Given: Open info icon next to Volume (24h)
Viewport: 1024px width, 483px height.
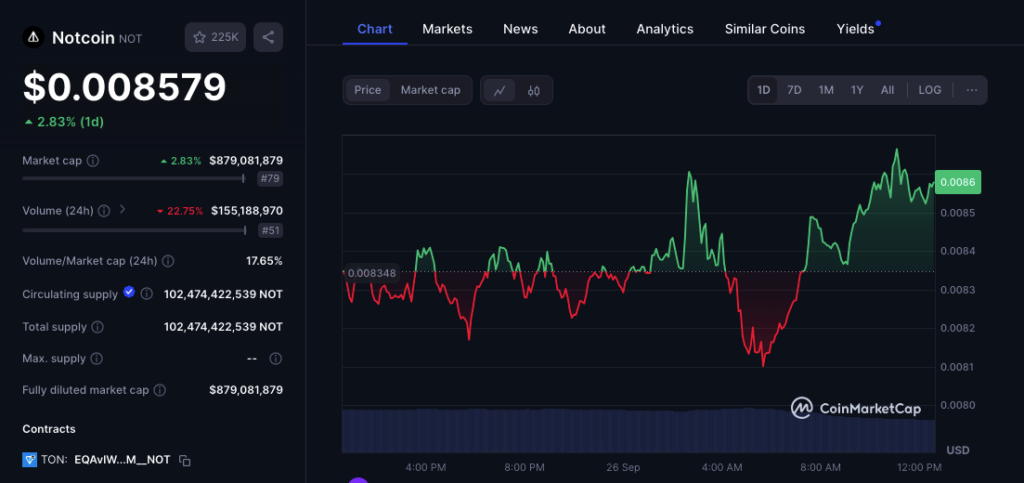Looking at the screenshot, I should click(x=104, y=211).
